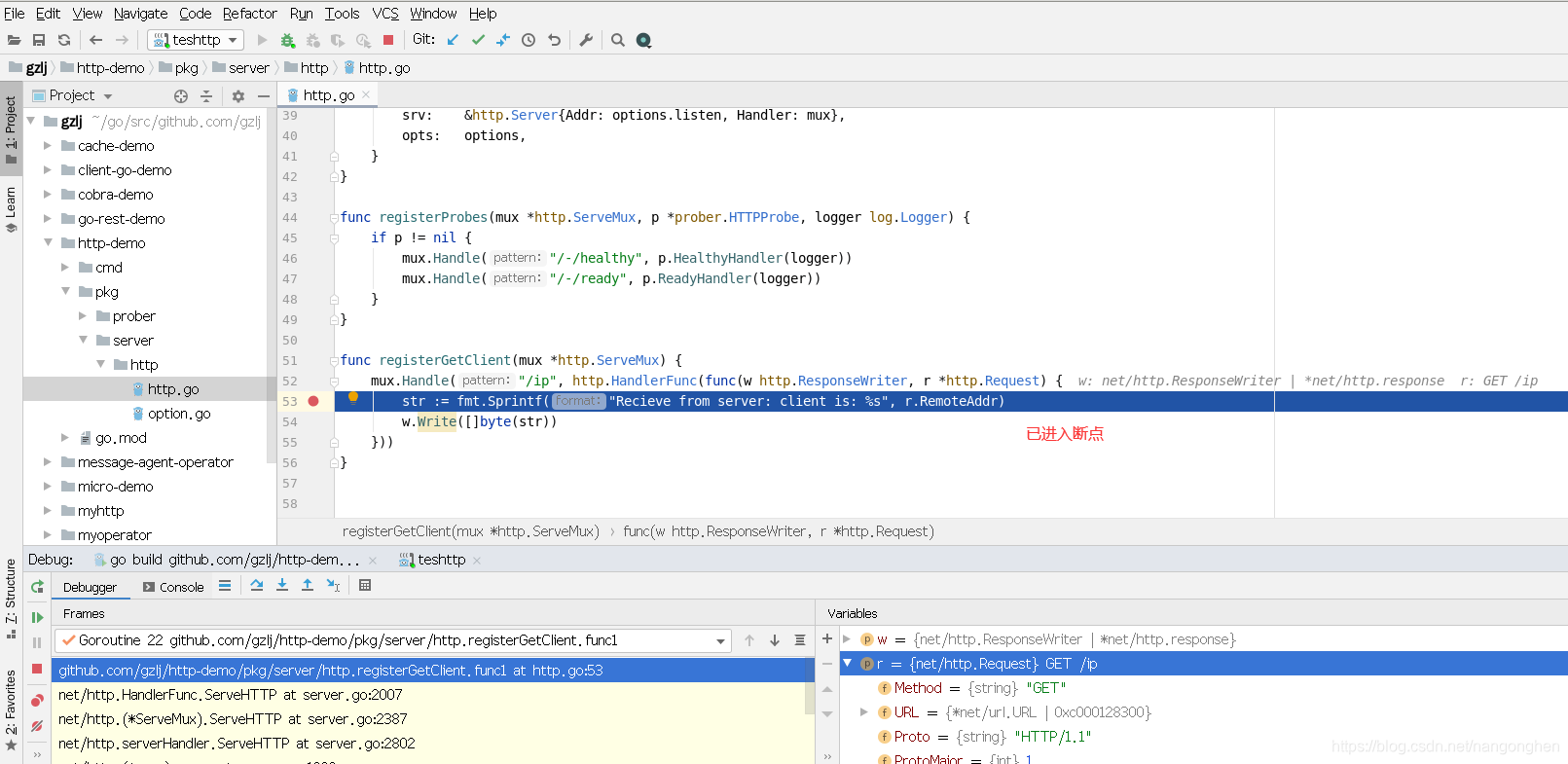Open the Evaluate Expression calculator icon
Image resolution: width=1568 pixels, height=764 pixels.
[365, 586]
